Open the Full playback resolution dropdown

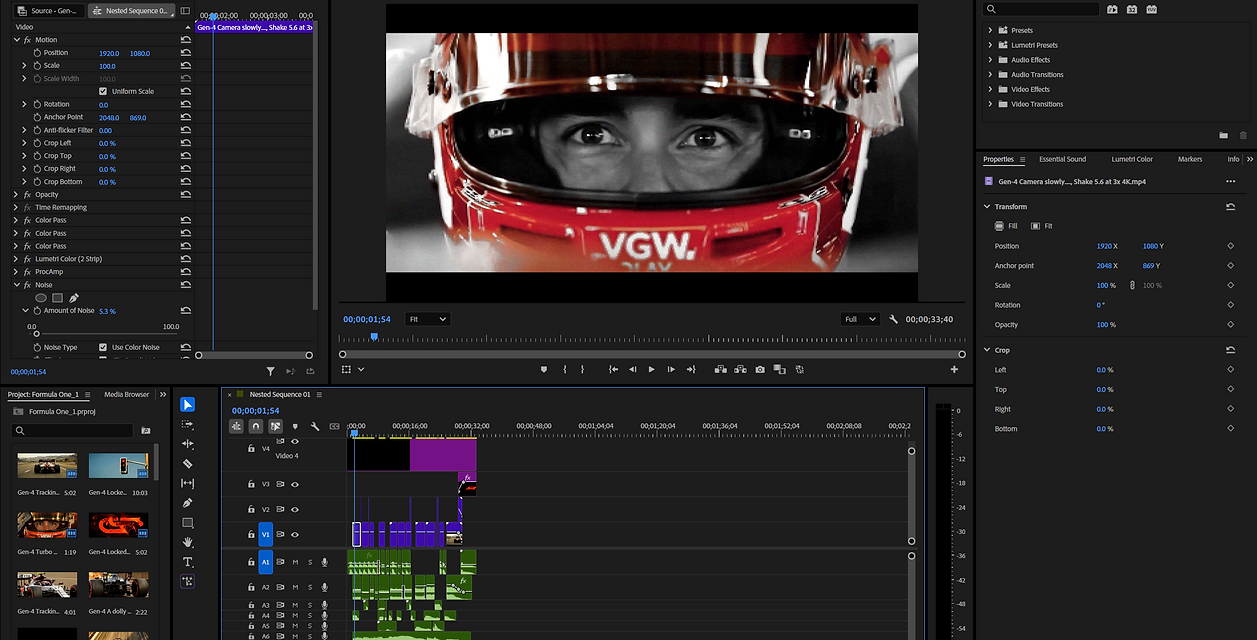coord(859,319)
